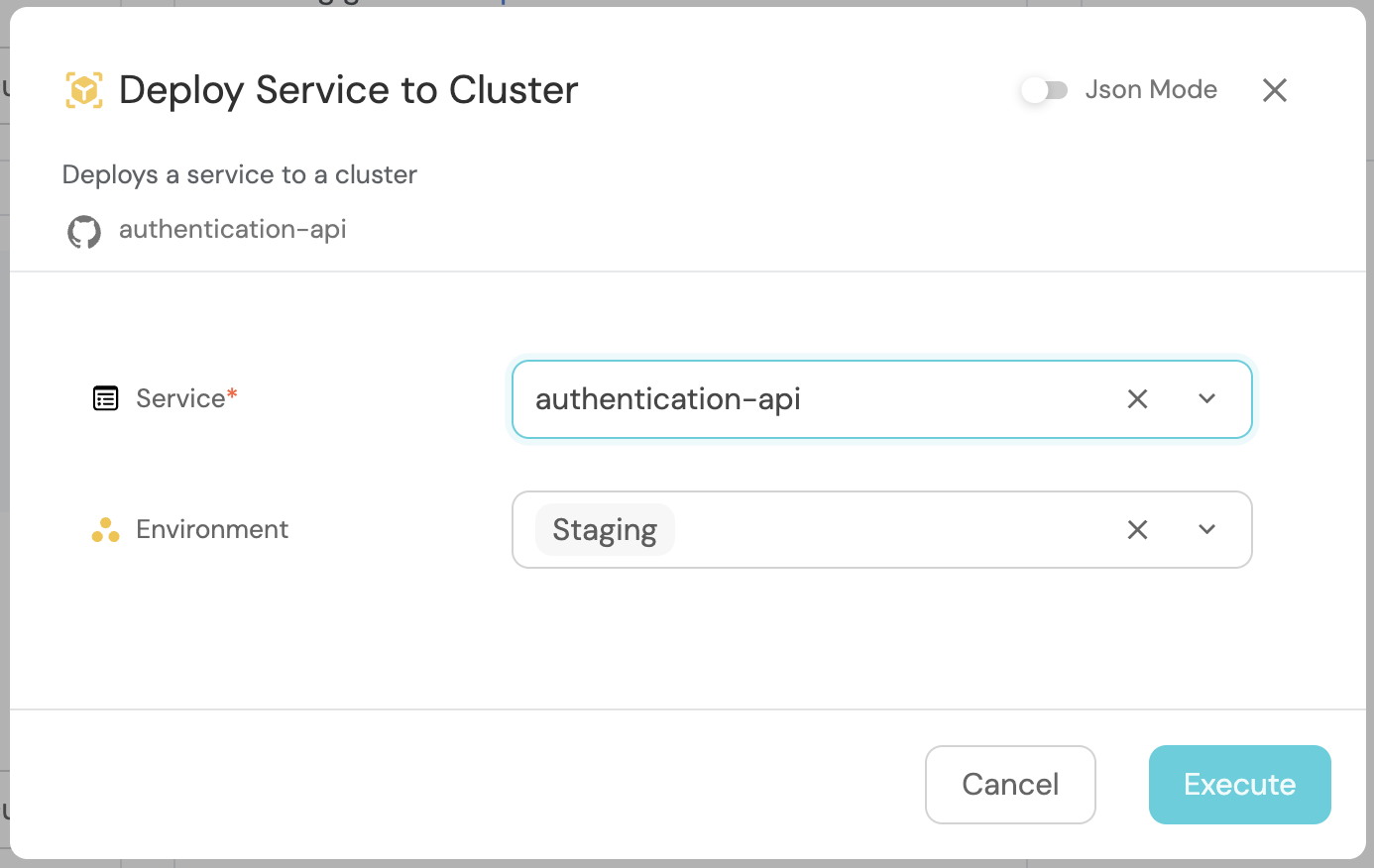The image size is (1374, 868).
Task: Clear the Staging environment selection
Action: click(1137, 530)
